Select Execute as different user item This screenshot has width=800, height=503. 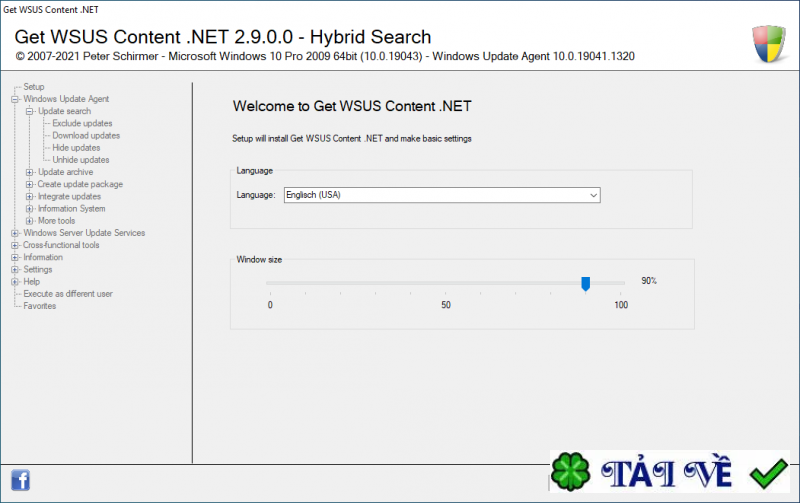(x=68, y=294)
